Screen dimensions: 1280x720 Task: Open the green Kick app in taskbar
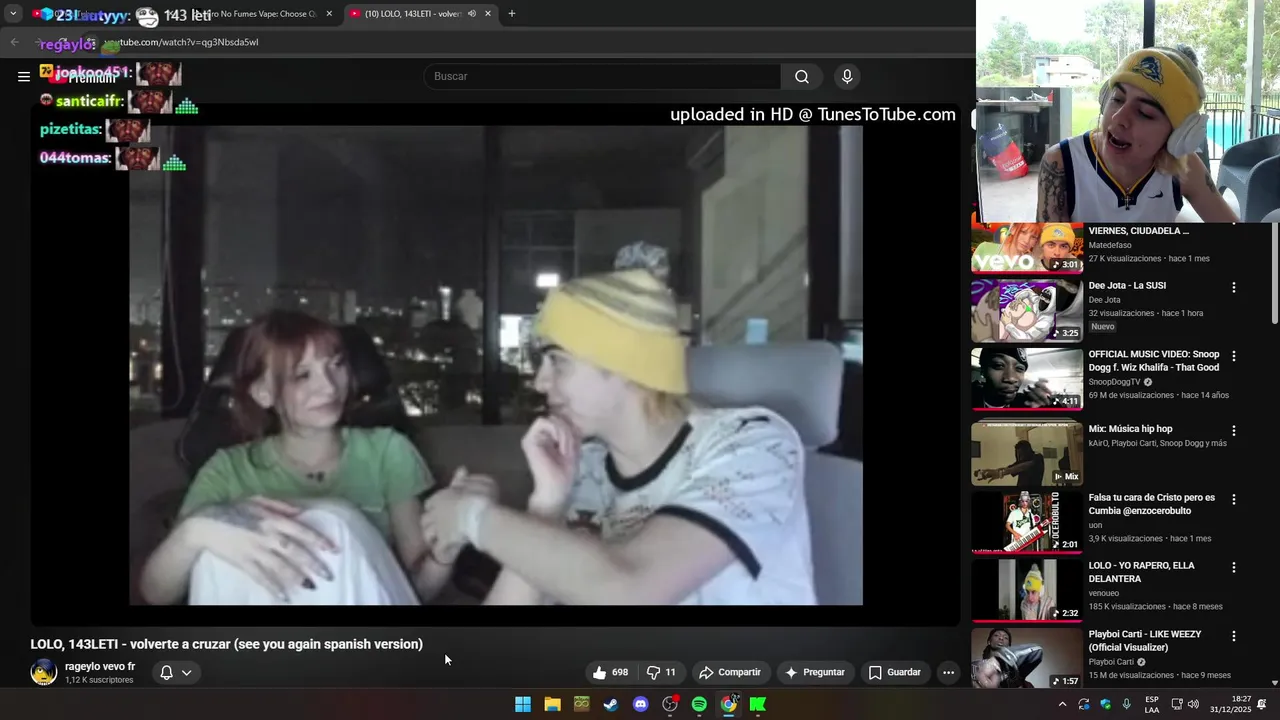click(x=758, y=704)
